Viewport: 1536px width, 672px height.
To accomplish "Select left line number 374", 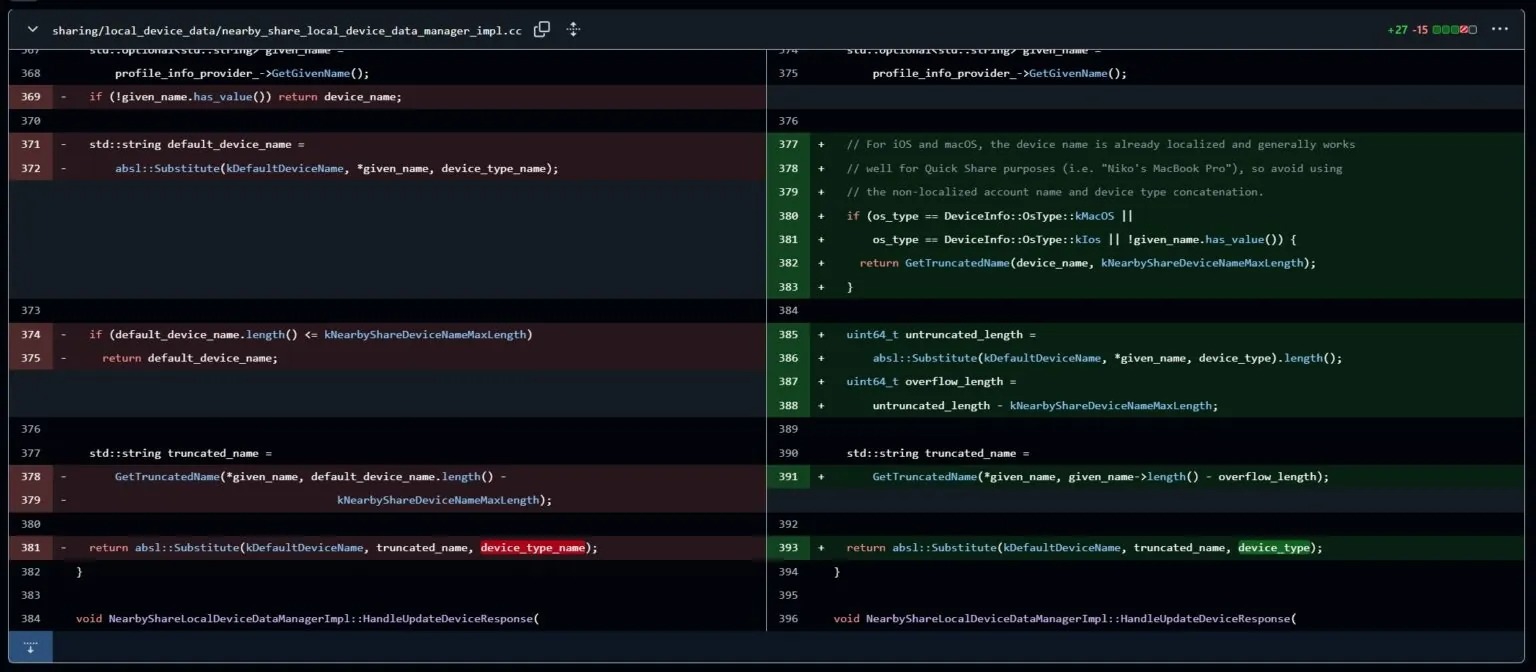I will coord(30,334).
